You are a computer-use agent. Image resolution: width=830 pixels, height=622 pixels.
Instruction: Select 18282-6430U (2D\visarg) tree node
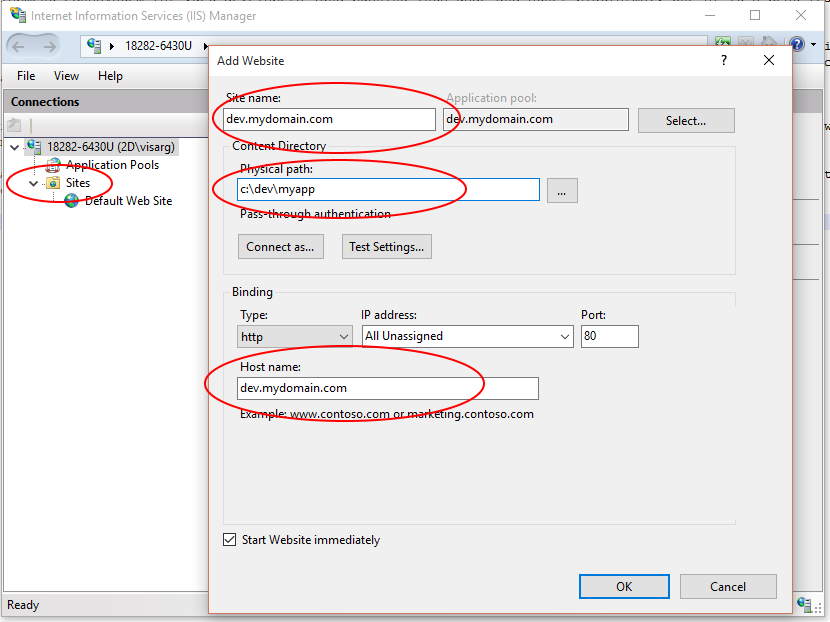tap(111, 147)
